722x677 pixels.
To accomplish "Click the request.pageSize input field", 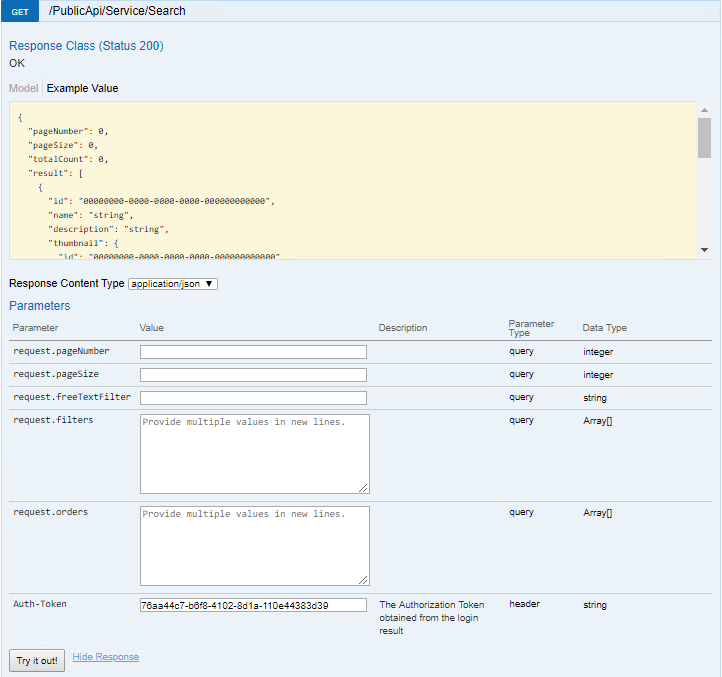I will point(253,375).
